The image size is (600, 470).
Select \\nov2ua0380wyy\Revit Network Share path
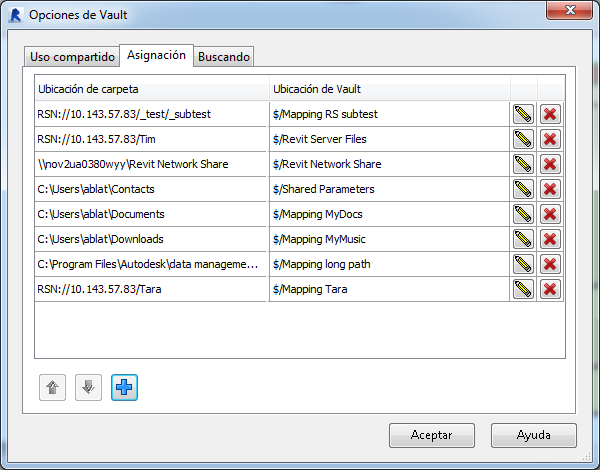click(151, 164)
